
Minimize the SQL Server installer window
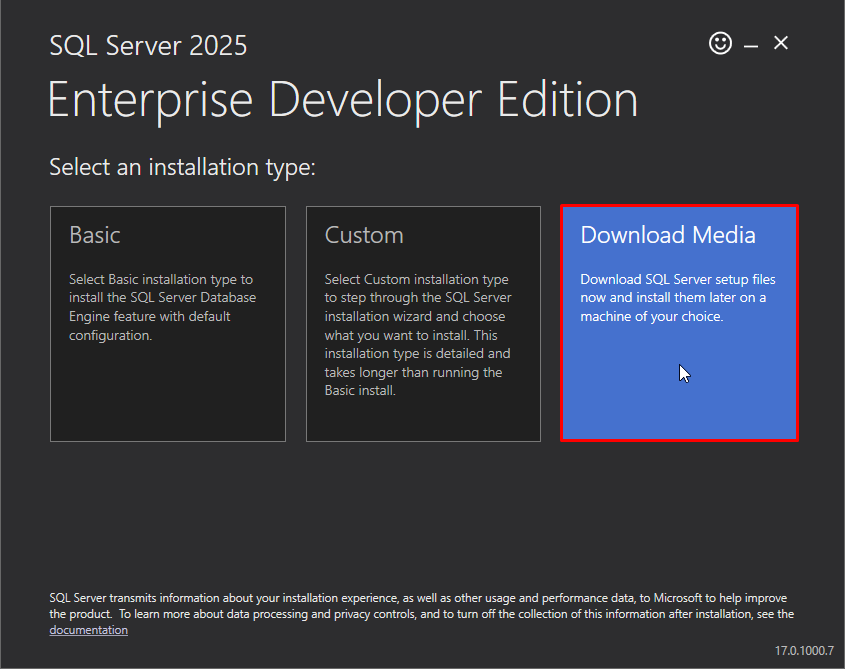(751, 46)
